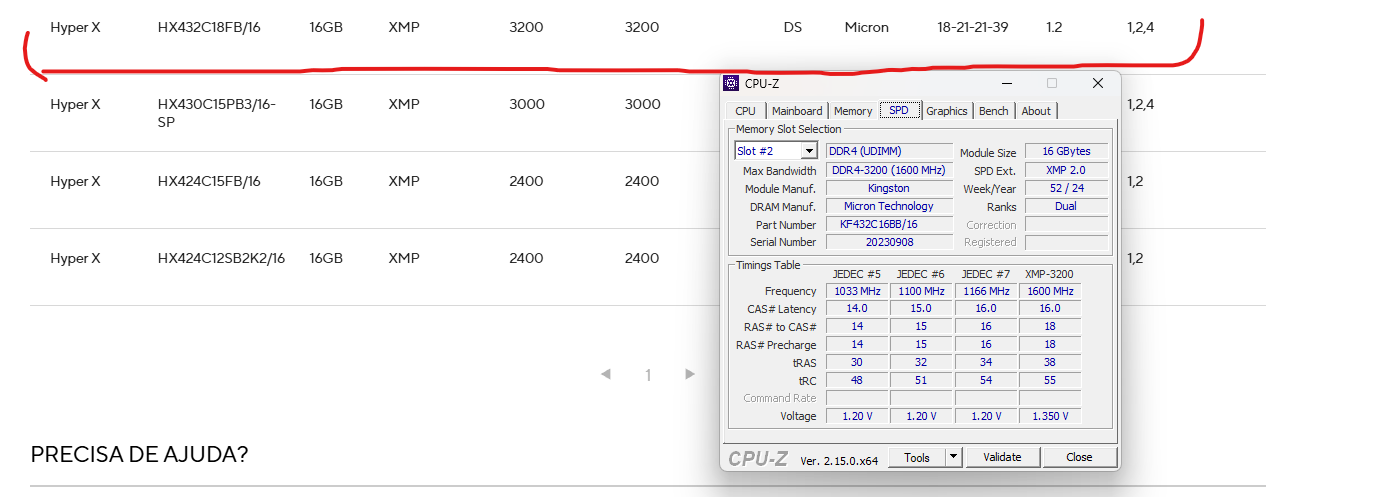The width and height of the screenshot is (1390, 497).
Task: Click the tRAS value 38 cell
Action: [1050, 362]
